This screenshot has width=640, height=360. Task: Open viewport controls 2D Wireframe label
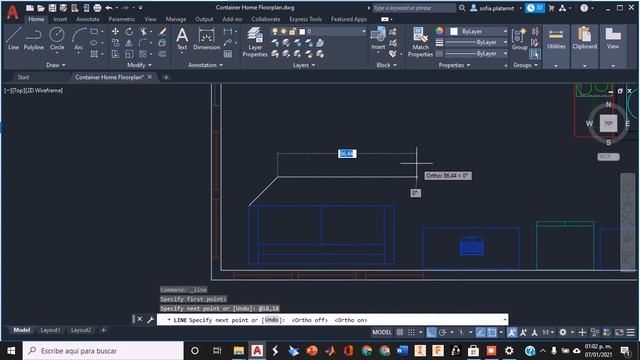tap(45, 90)
